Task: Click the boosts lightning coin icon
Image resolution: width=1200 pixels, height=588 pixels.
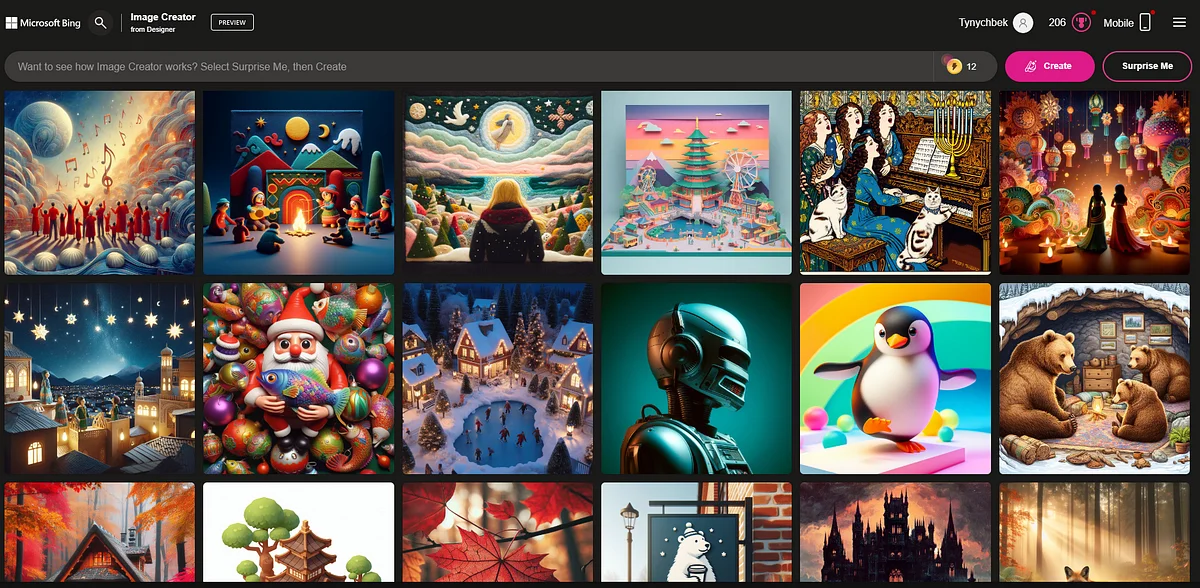Action: [954, 67]
